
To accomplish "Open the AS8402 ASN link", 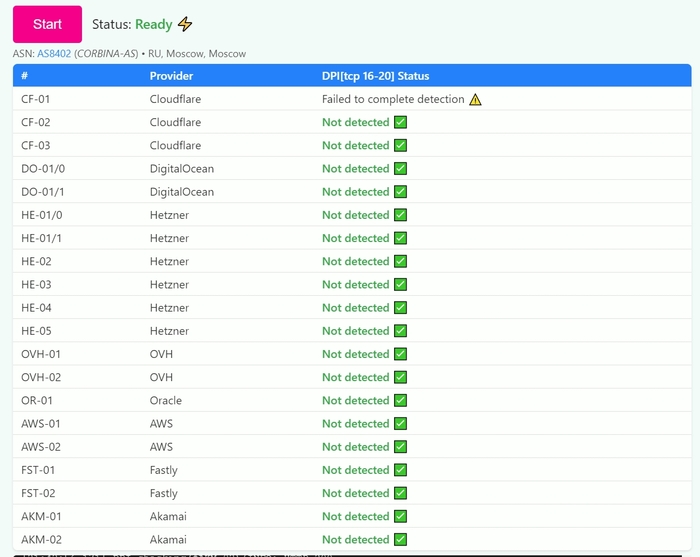I will (x=54, y=54).
